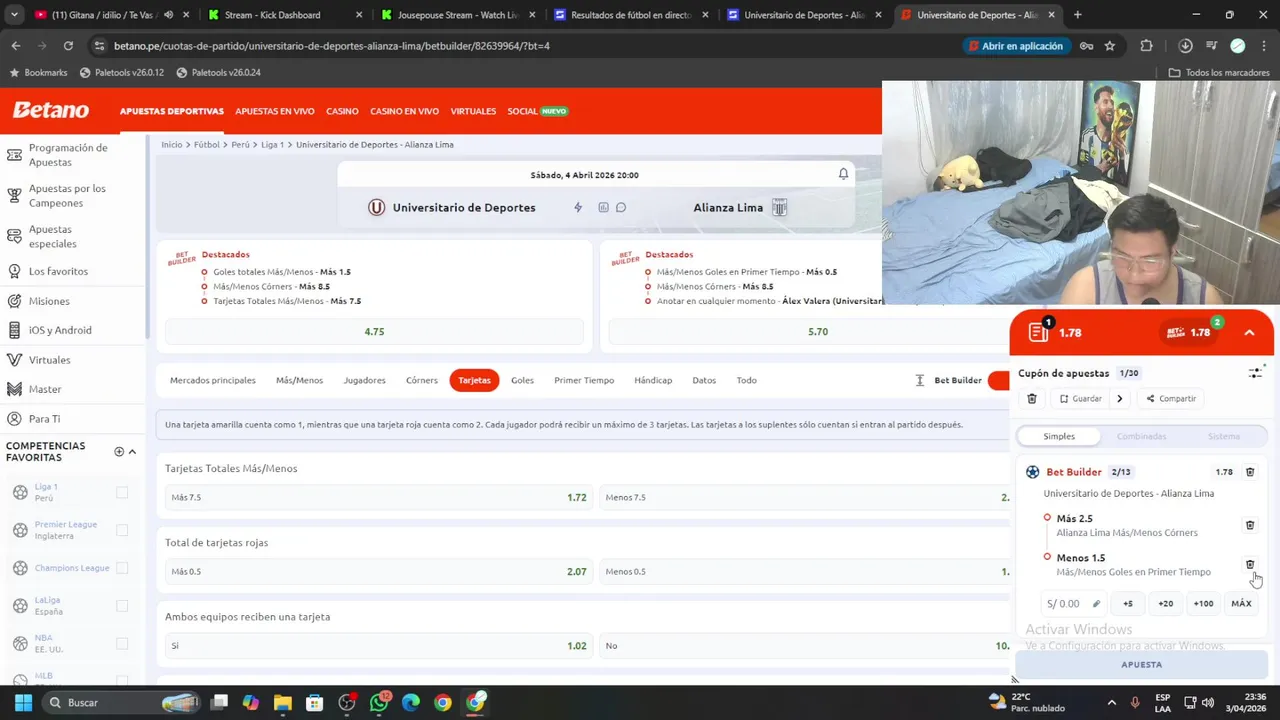This screenshot has height=720, width=1280.
Task: Remove the Menos 1.5 first-half goals selection
Action: coord(1250,565)
